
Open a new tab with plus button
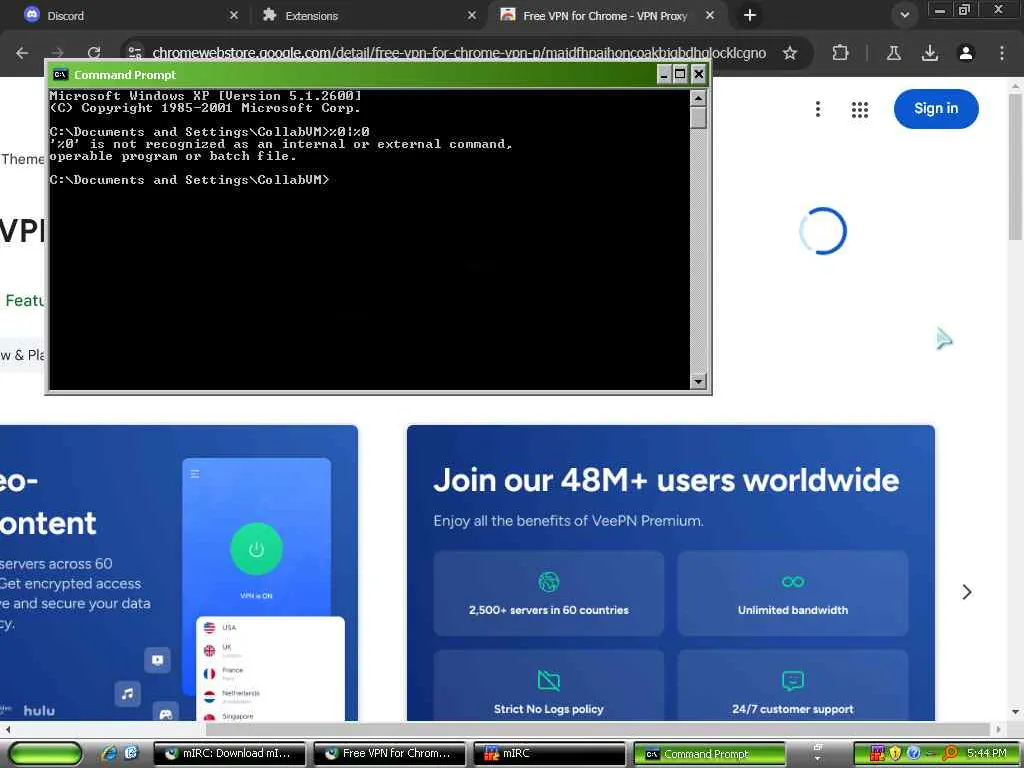[x=750, y=15]
